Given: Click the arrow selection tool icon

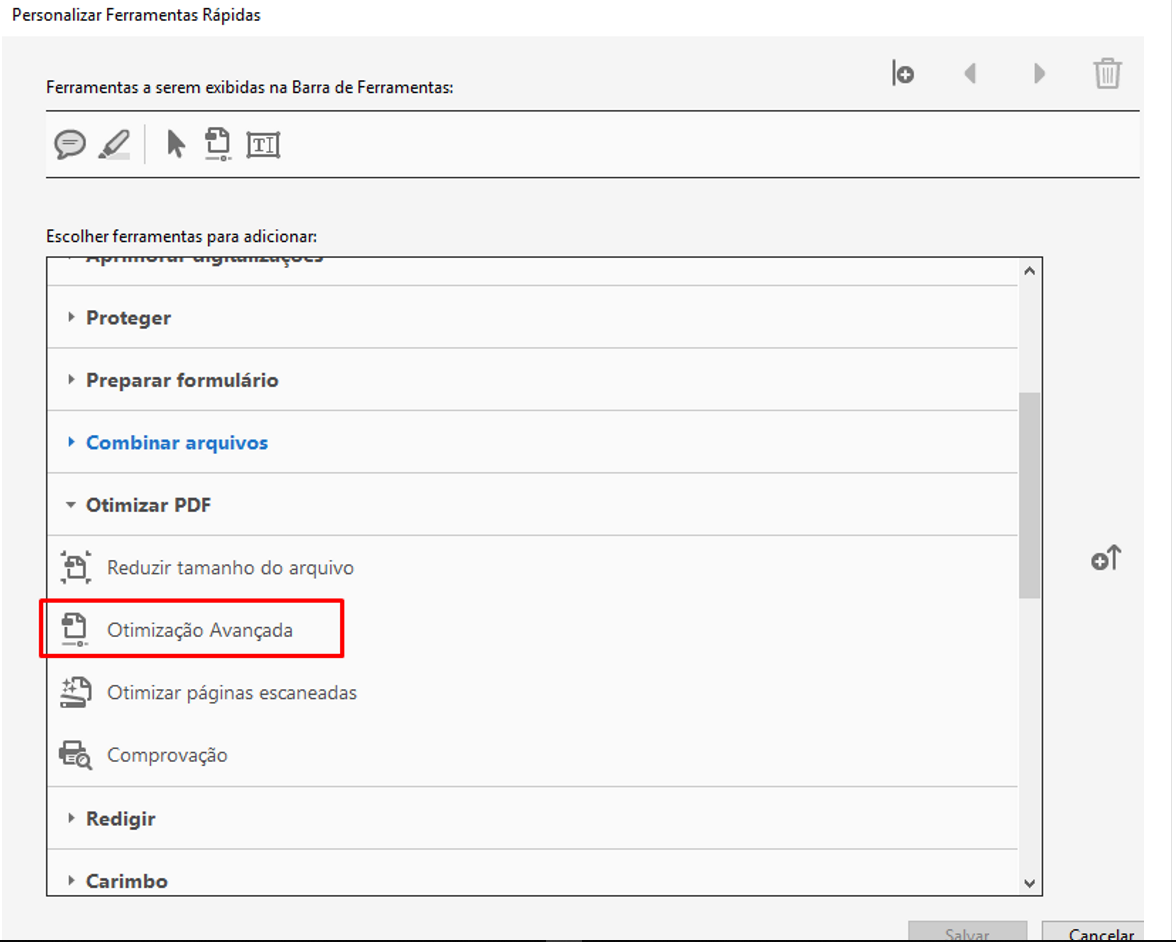Looking at the screenshot, I should pos(176,144).
